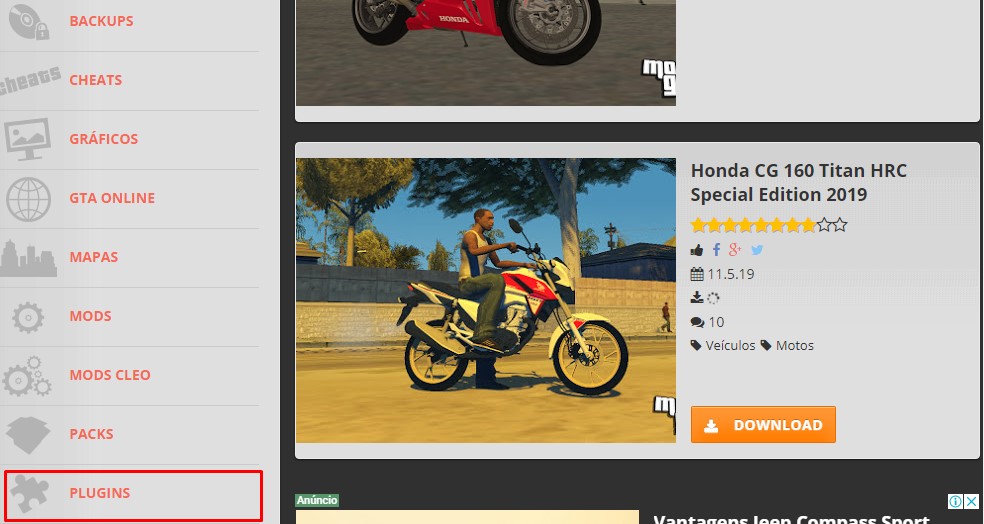Click the GTA Online globe icon
Screen dimensions: 984x524
tap(28, 199)
